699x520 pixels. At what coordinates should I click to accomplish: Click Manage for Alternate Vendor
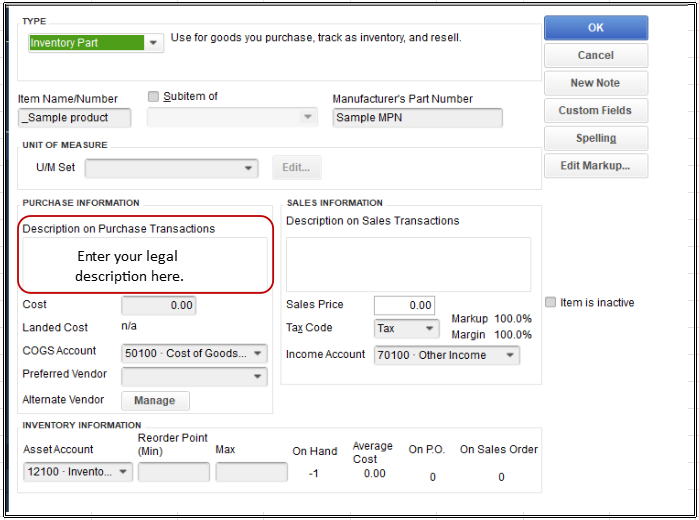[155, 400]
